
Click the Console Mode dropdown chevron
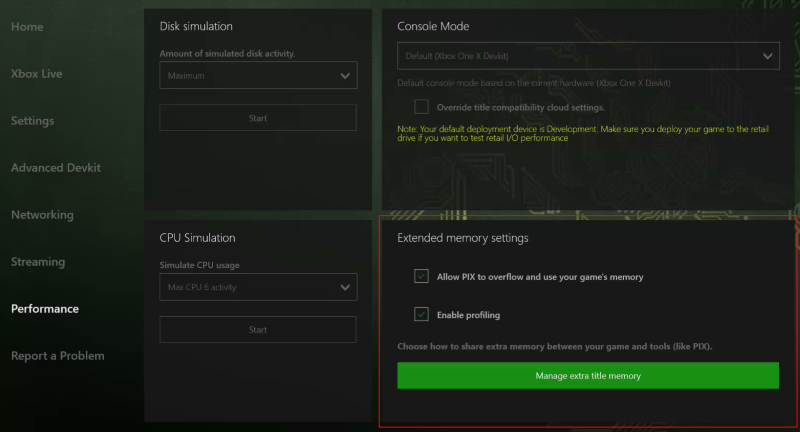pos(767,56)
